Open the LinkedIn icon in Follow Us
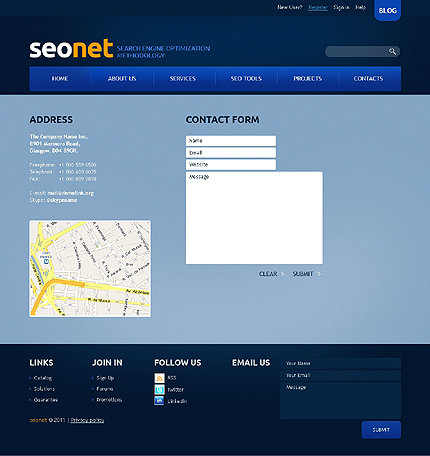 (159, 401)
